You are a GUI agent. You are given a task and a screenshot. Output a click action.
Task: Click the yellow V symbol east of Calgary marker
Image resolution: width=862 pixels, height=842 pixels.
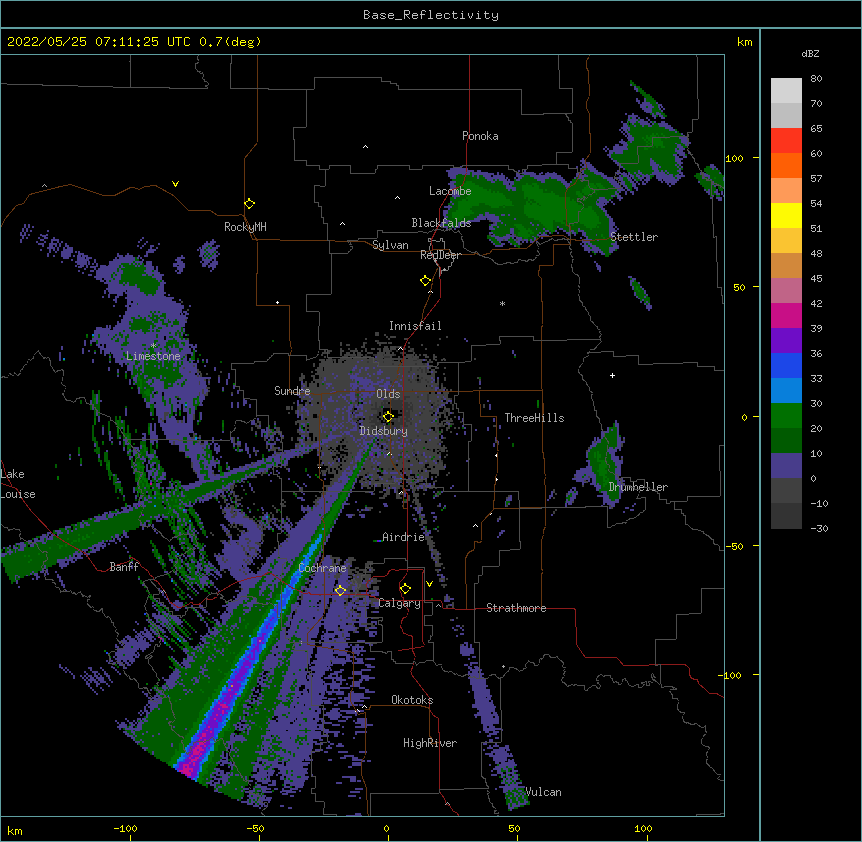[429, 584]
